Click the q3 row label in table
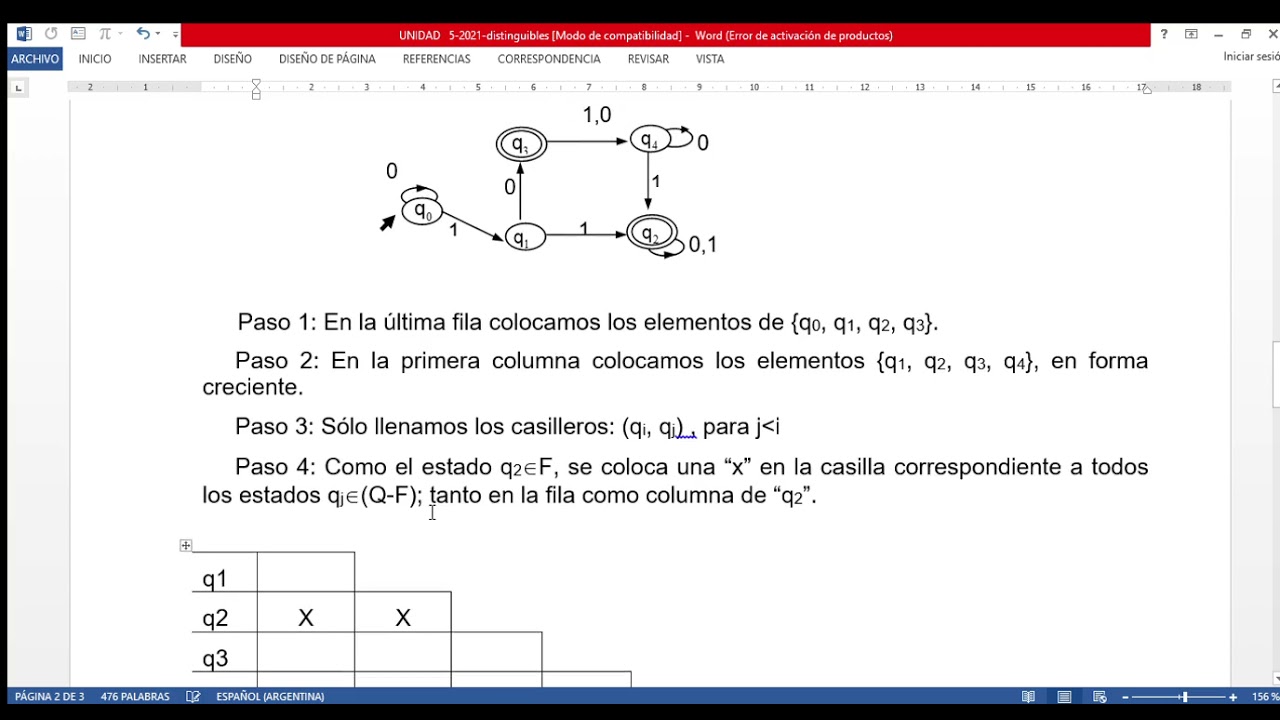This screenshot has height=720, width=1280. pyautogui.click(x=215, y=658)
